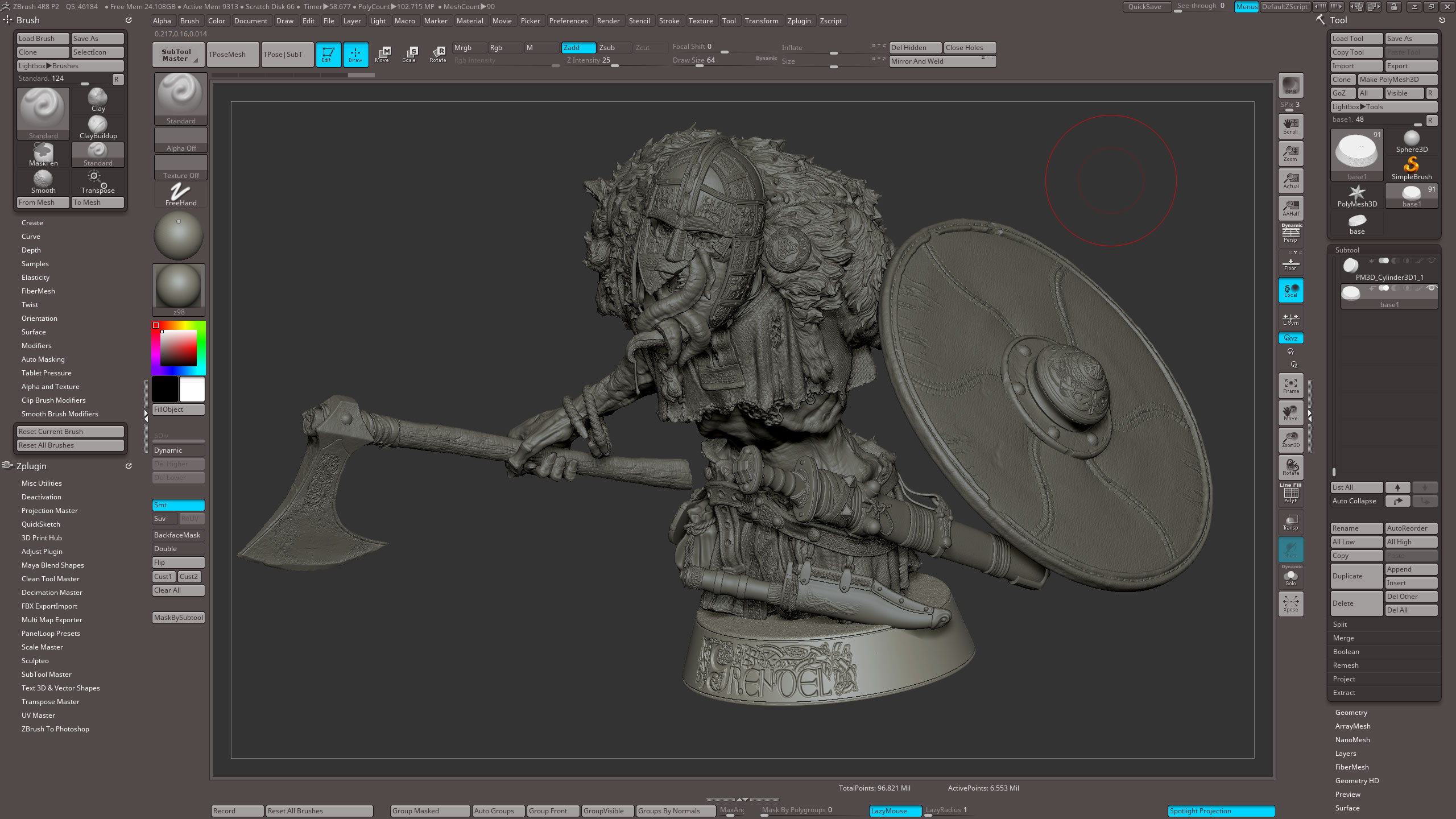The width and height of the screenshot is (1456, 819).
Task: Open Lightbox Brushes browser
Action: click(71, 66)
